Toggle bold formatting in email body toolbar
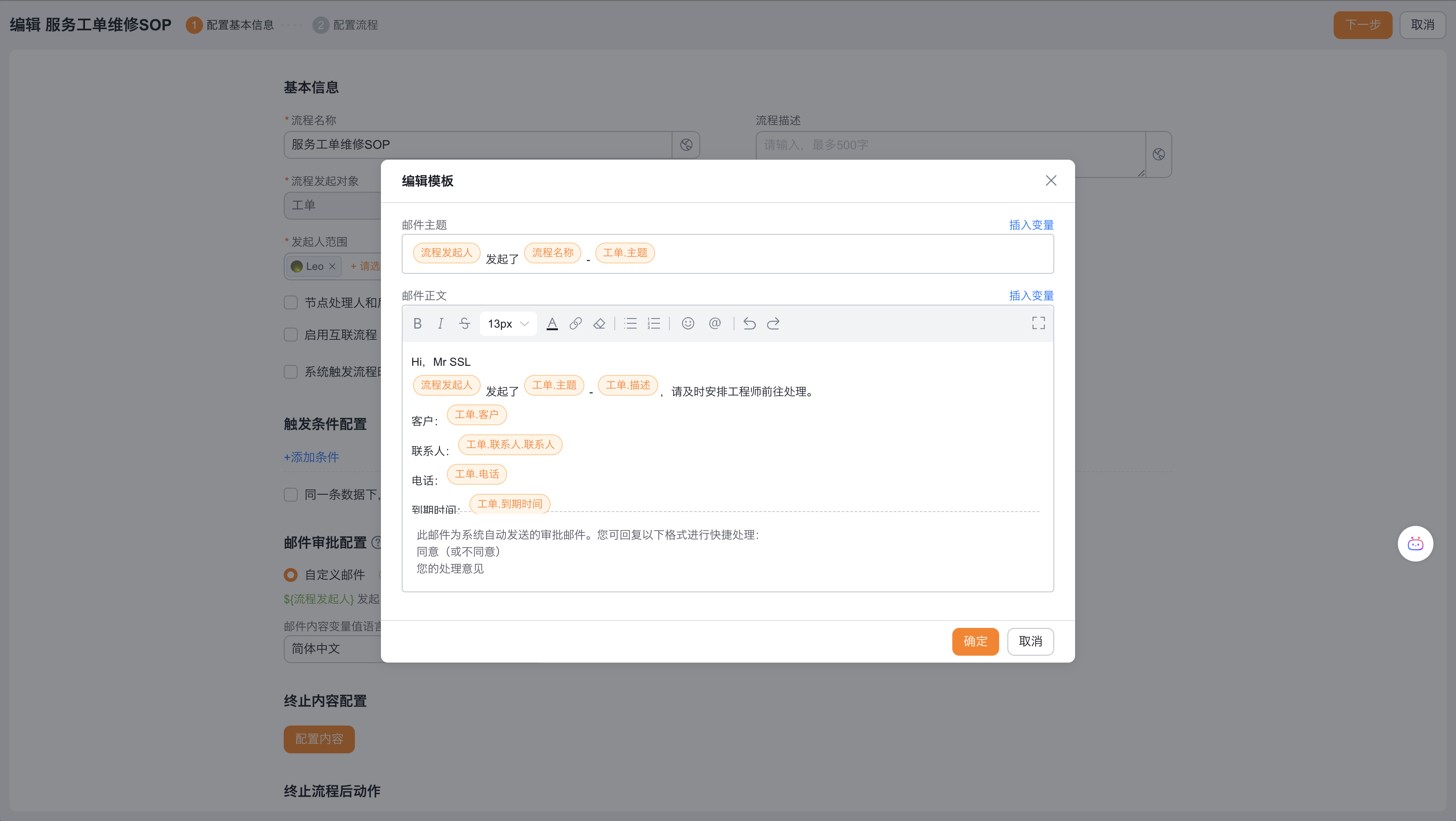This screenshot has height=821, width=1456. pos(417,323)
